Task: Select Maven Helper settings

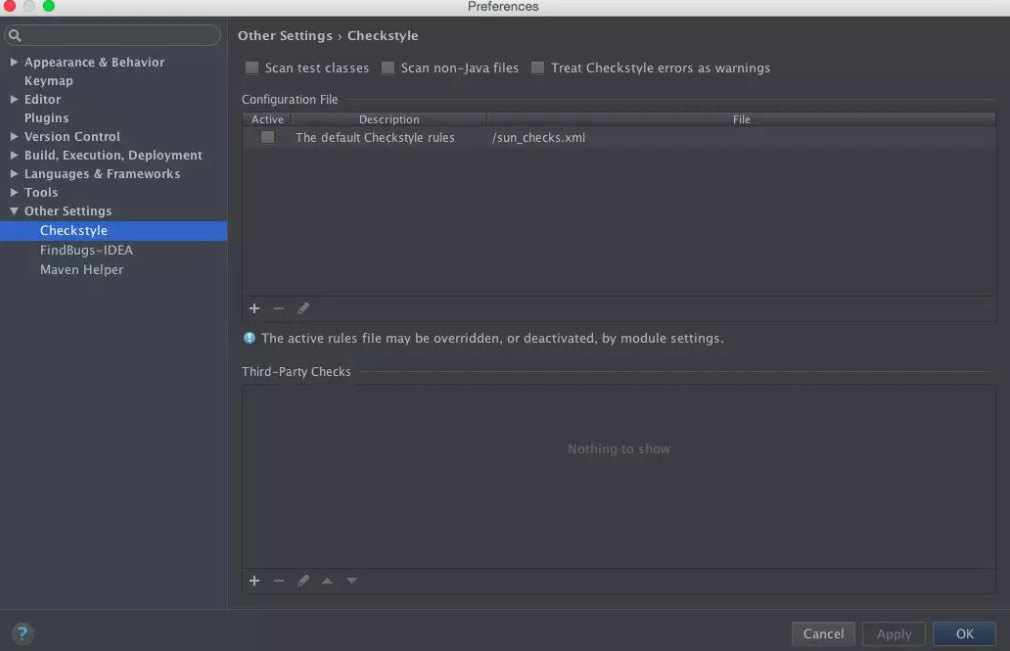Action: 81,270
